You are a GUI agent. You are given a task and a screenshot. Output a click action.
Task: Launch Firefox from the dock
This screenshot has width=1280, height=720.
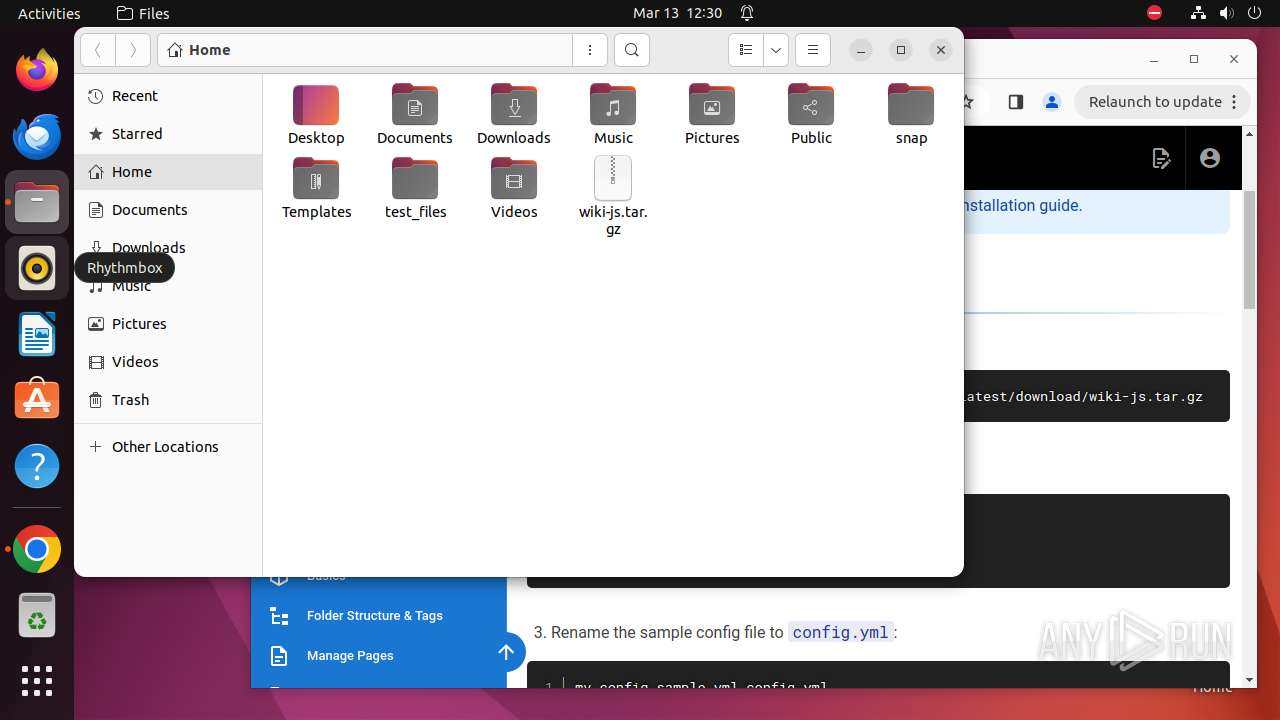(x=37, y=70)
